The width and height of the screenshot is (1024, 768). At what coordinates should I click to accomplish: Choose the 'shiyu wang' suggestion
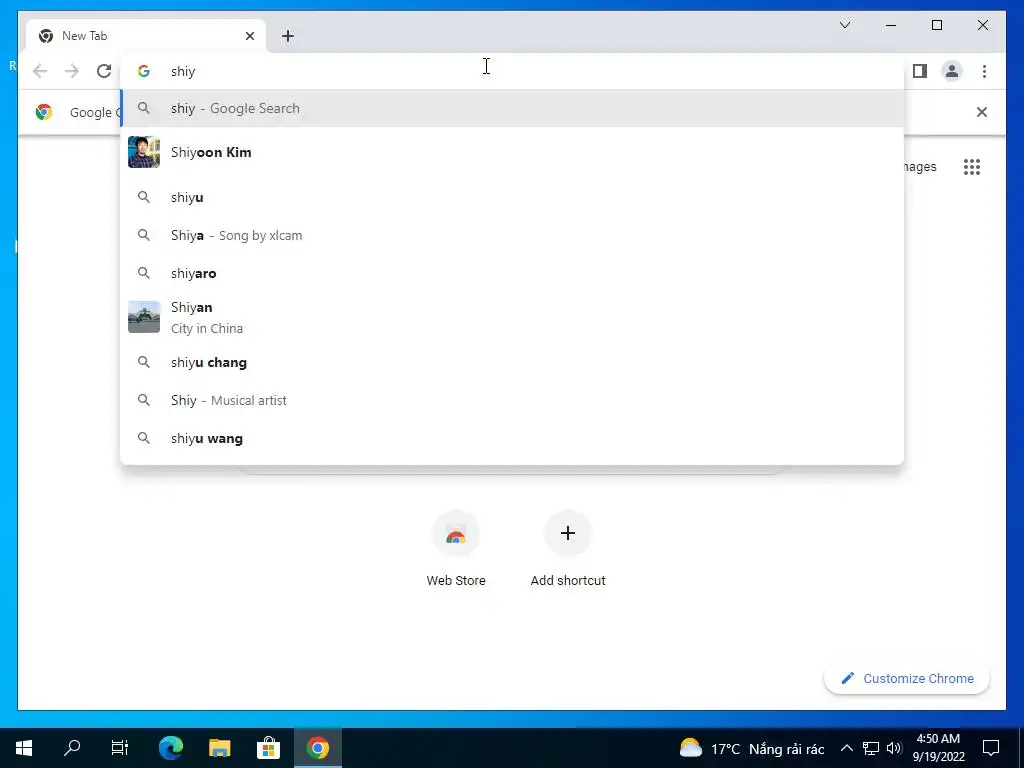(x=512, y=438)
